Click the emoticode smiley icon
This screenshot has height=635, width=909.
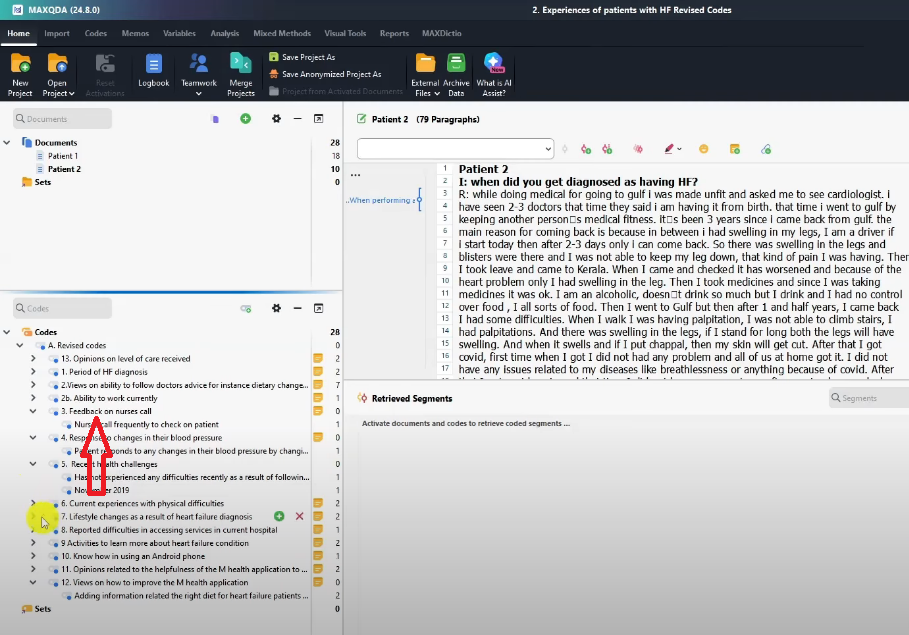[x=704, y=150]
